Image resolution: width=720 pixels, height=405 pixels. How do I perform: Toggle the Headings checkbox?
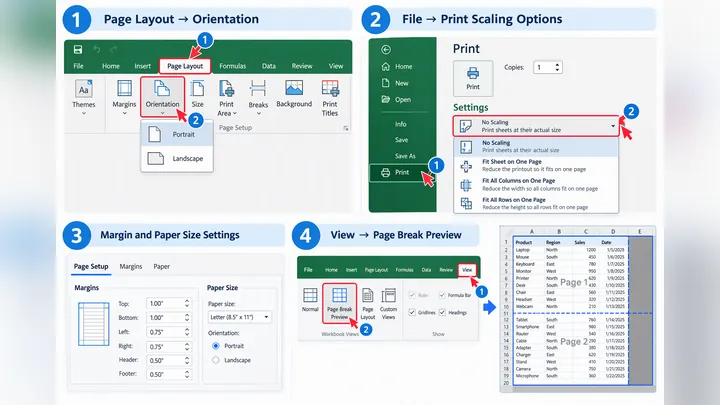coord(442,312)
